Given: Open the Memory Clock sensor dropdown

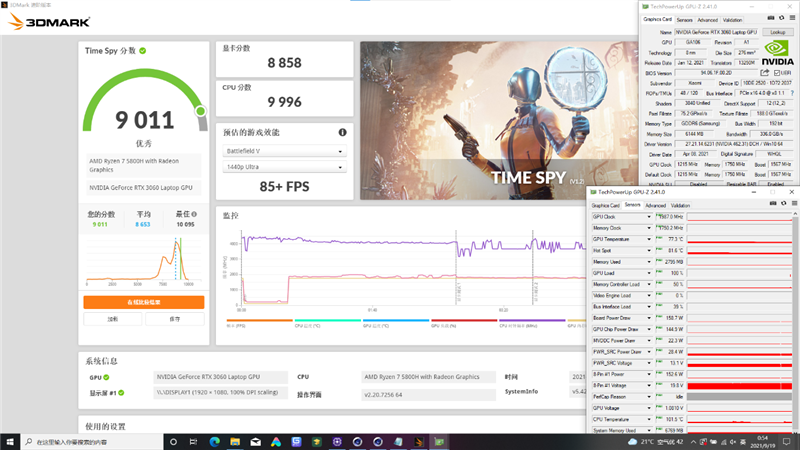Looking at the screenshot, I should [x=649, y=228].
